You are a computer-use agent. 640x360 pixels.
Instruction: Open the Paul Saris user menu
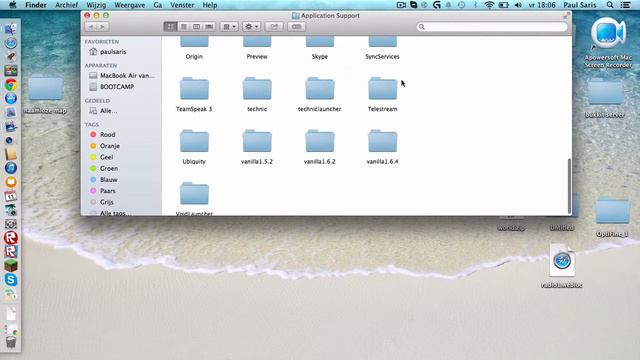pos(580,5)
